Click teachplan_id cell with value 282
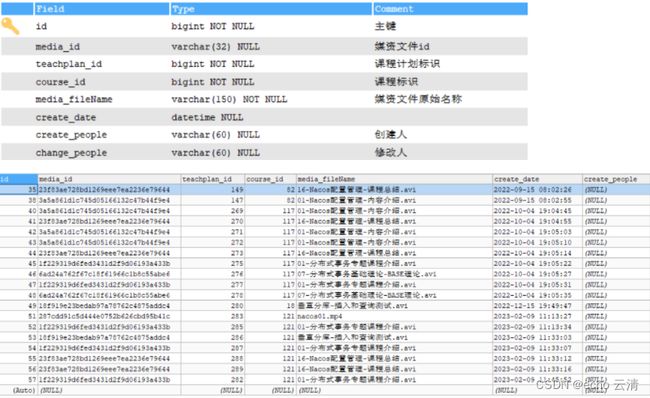The height and width of the screenshot is (398, 650). point(213,379)
